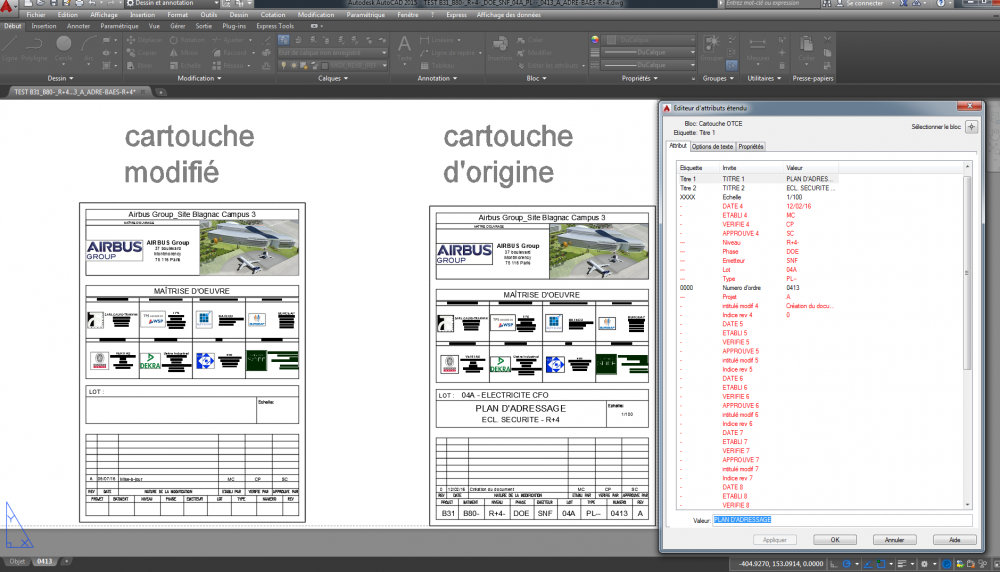
Task: Toggle object snap in status bar
Action: [881, 564]
